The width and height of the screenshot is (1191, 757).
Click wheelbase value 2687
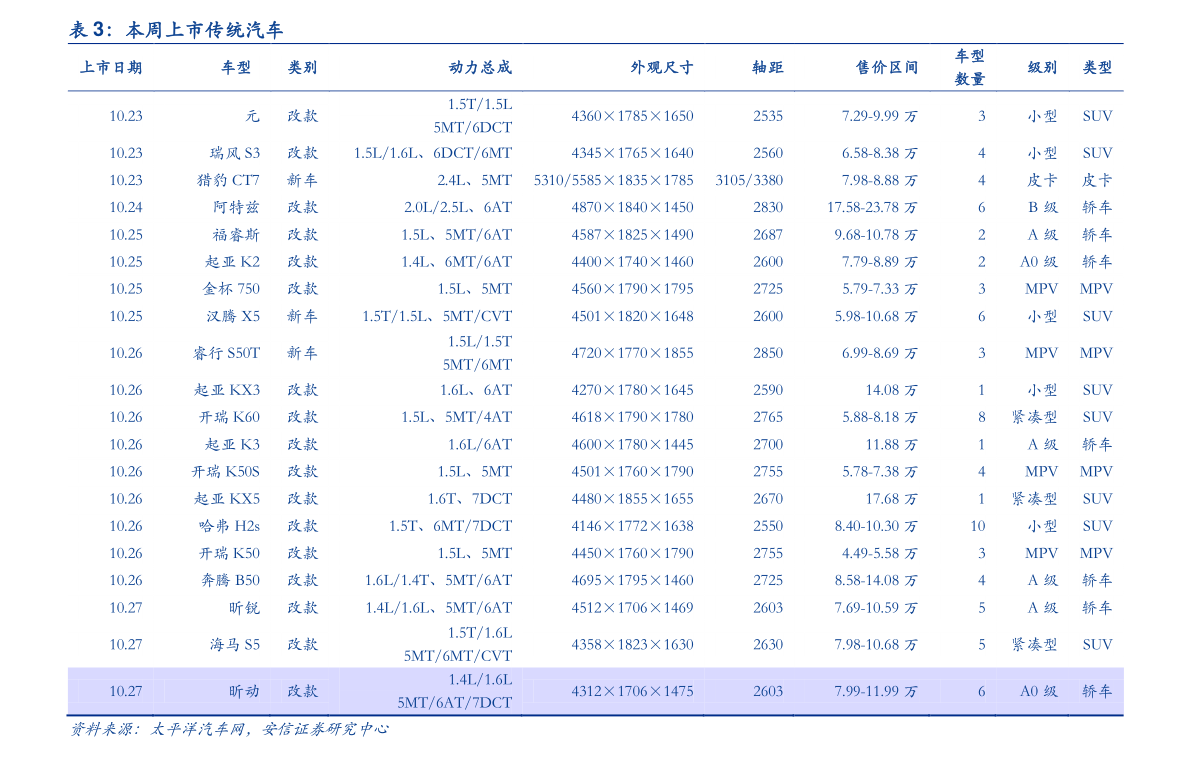pos(768,235)
